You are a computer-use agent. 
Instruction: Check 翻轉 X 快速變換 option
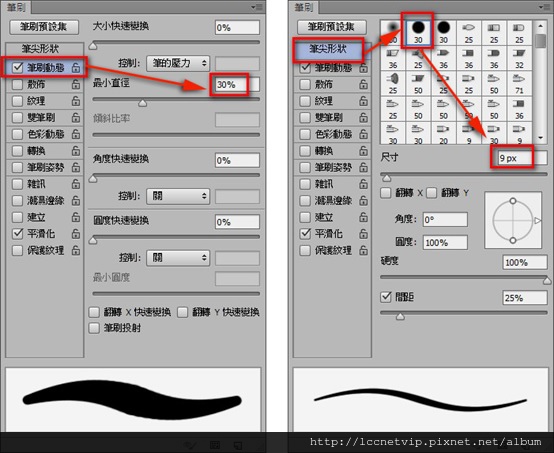pyautogui.click(x=94, y=312)
